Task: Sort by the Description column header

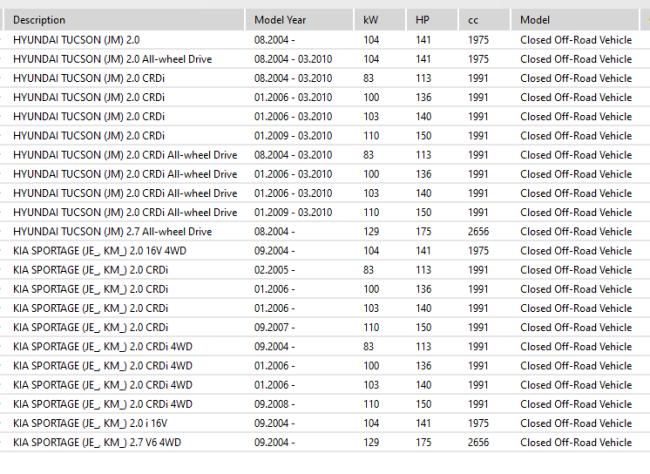Action: pyautogui.click(x=124, y=20)
